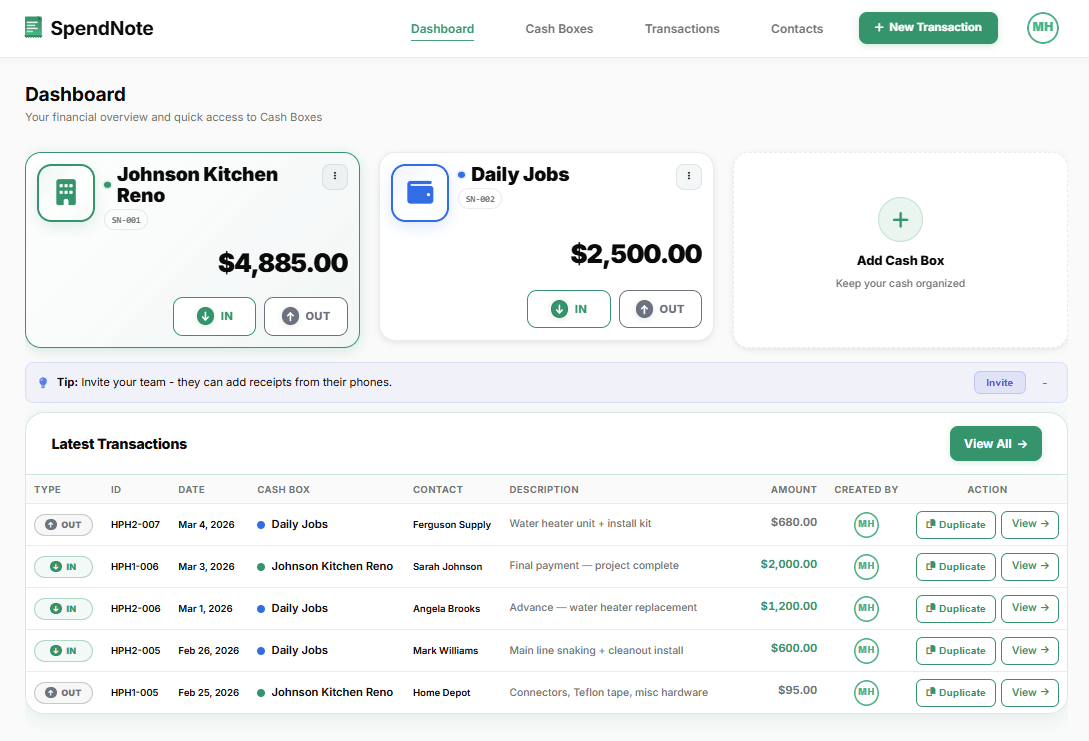
Task: Click OUT on Johnson Kitchen Reno
Action: pyautogui.click(x=305, y=316)
